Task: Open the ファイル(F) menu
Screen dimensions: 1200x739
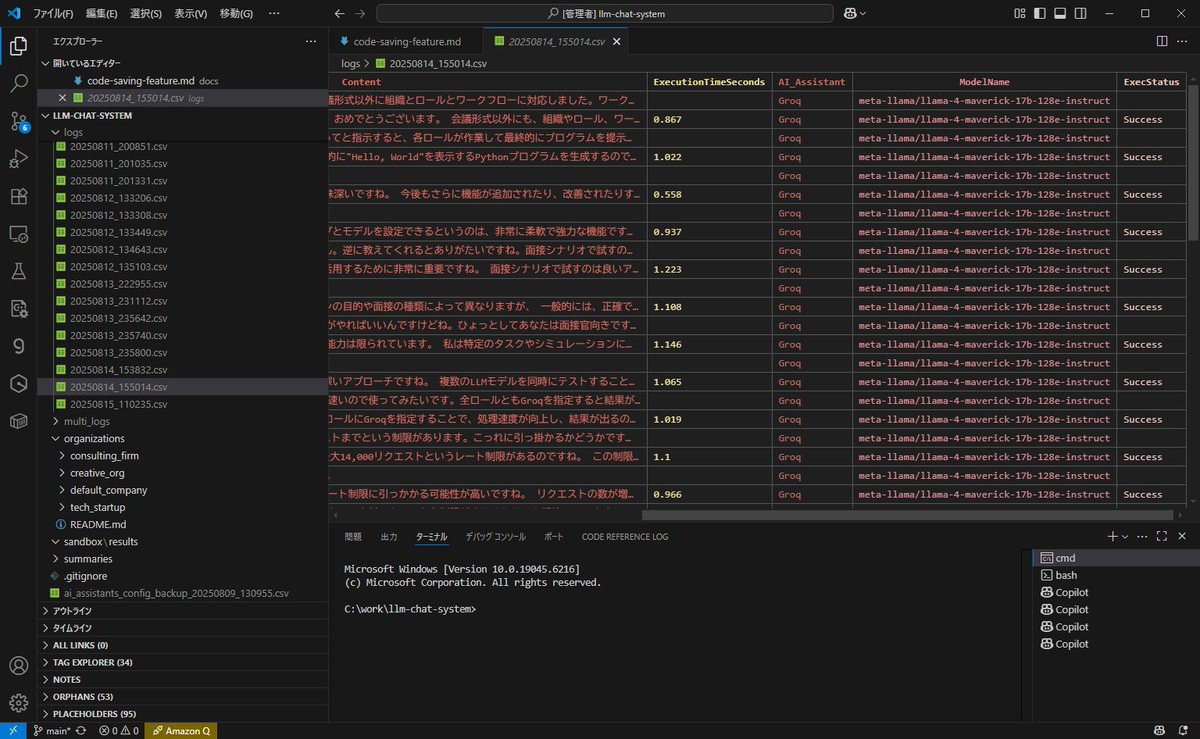Action: (54, 14)
